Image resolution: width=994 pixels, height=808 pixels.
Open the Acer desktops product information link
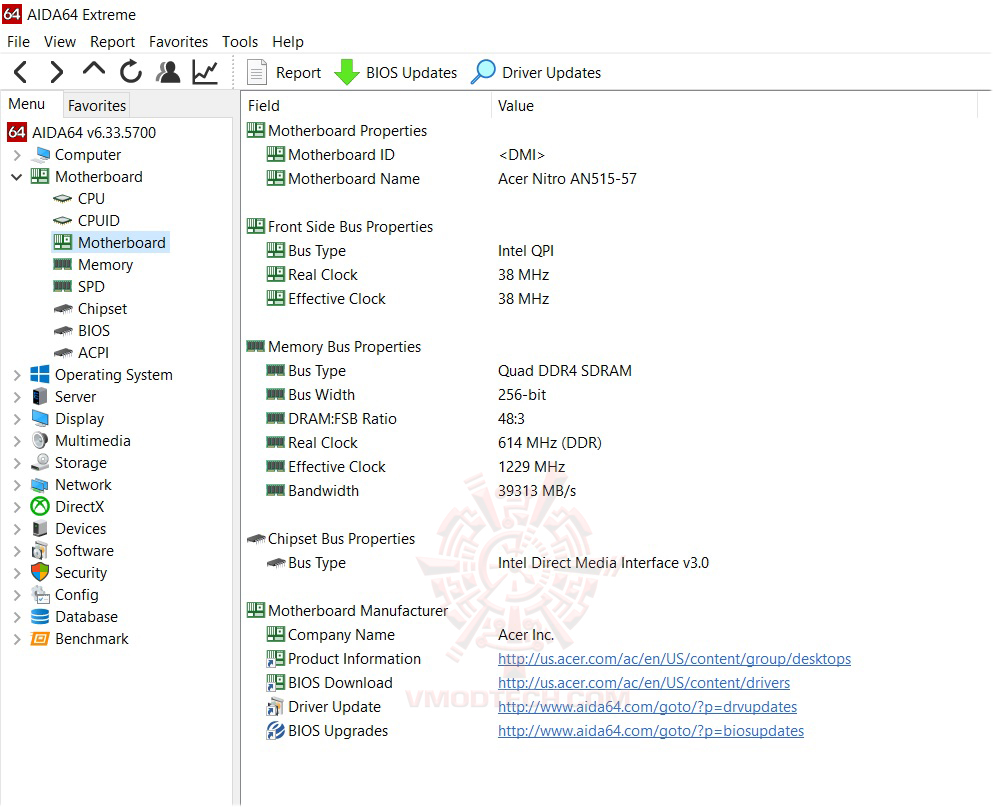coord(674,659)
